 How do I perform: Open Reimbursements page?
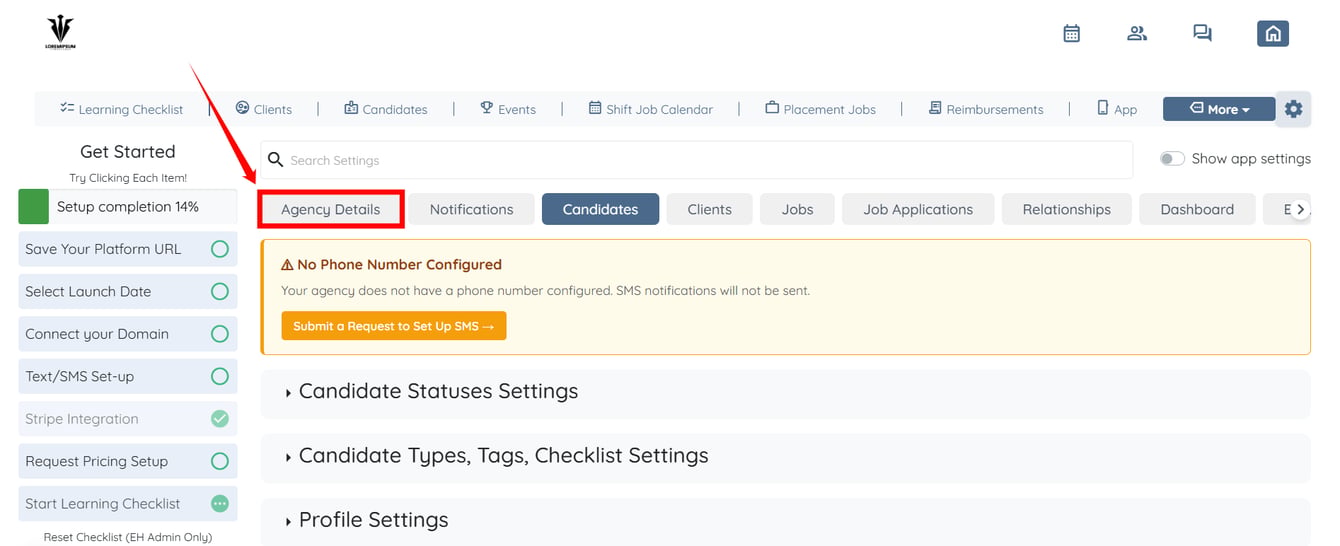[x=985, y=109]
